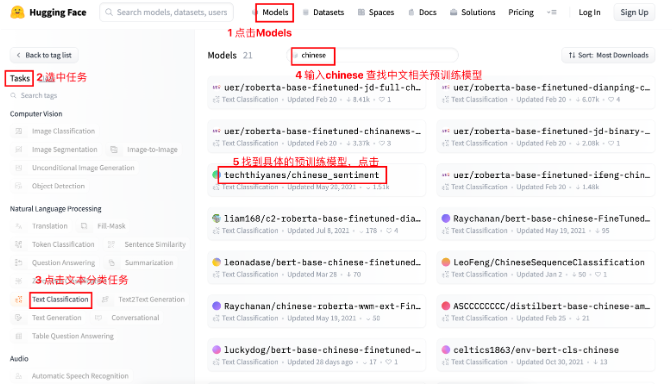Open leonadase/bert-base-chinese-finetuned model

(317, 268)
